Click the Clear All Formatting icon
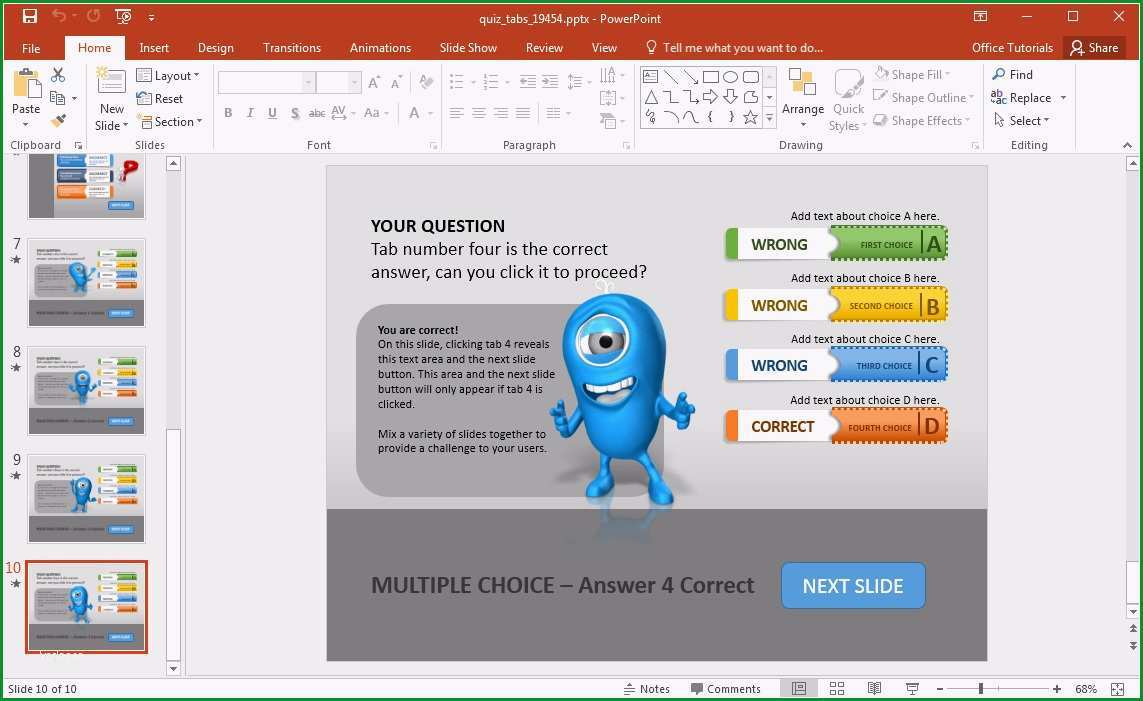This screenshot has width=1143, height=701. [x=426, y=82]
